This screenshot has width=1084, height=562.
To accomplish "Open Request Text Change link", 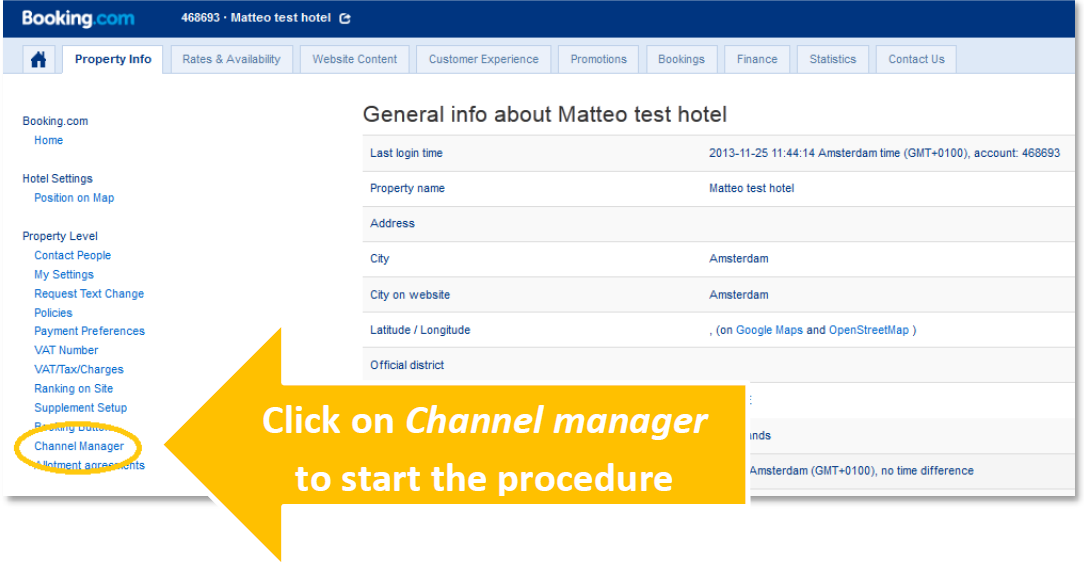I will click(x=89, y=293).
